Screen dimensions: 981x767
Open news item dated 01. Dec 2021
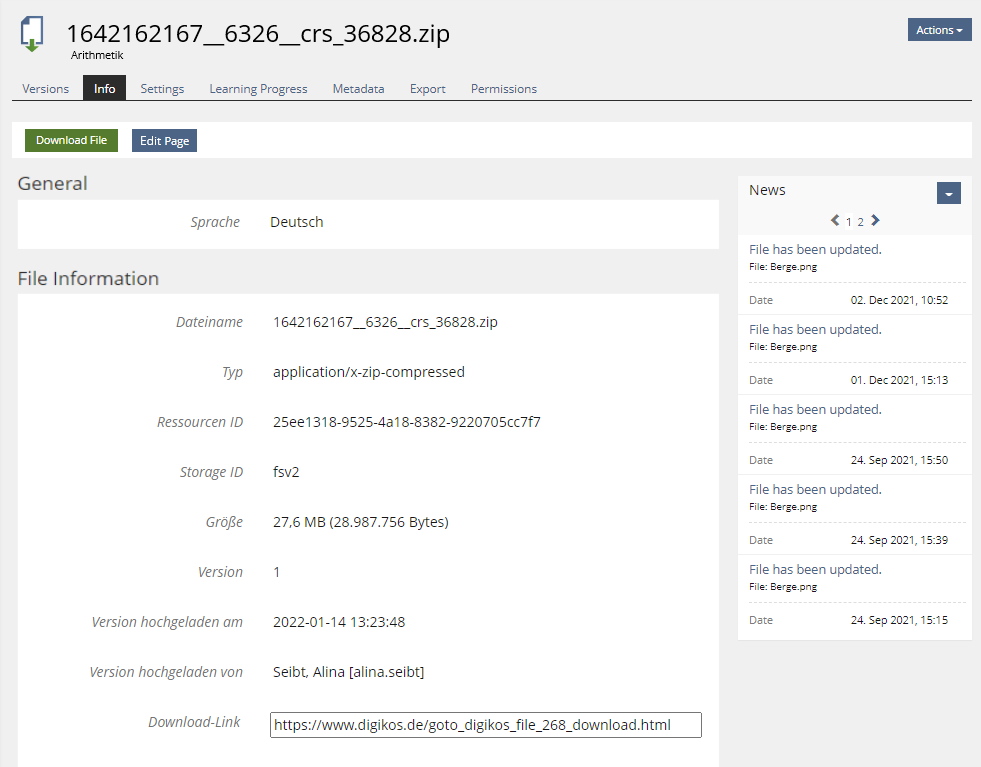(815, 330)
